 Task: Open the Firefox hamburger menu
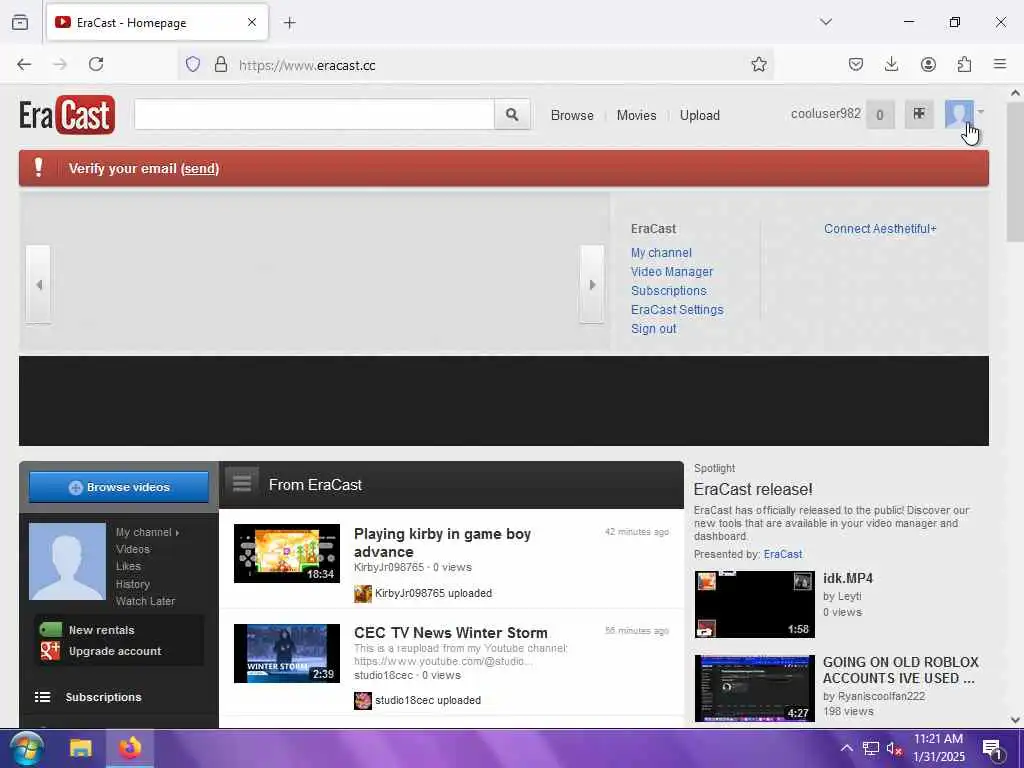(1000, 64)
